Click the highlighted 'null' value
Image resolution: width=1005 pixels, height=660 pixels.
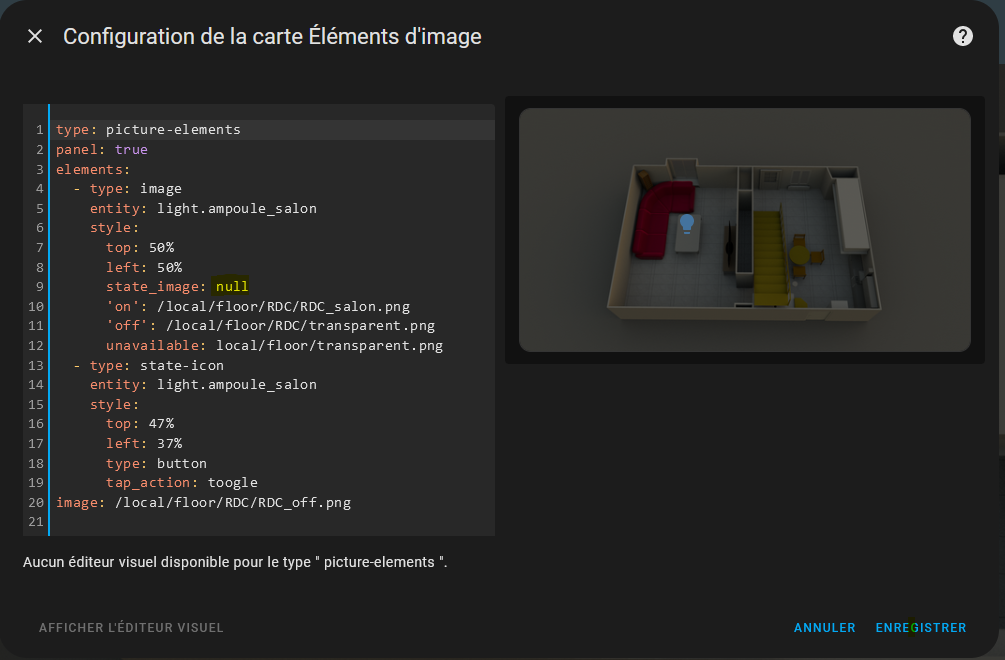(x=232, y=287)
